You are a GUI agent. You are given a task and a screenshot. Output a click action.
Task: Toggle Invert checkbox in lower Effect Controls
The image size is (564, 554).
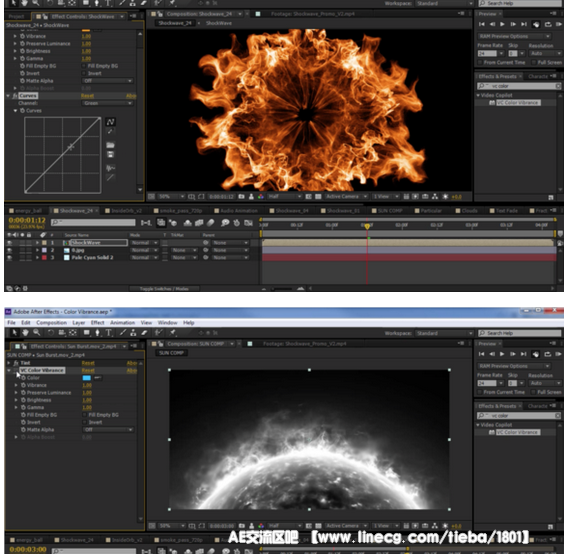tap(84, 422)
